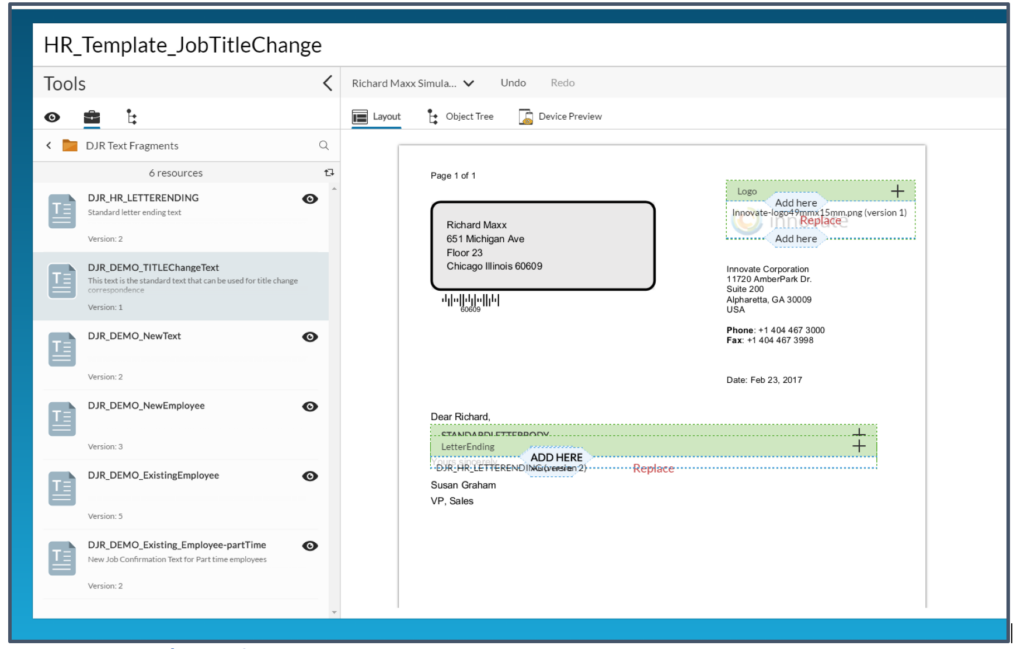Click ADD HERE in the LetterEnding zone
The width and height of the screenshot is (1024, 649).
[556, 458]
